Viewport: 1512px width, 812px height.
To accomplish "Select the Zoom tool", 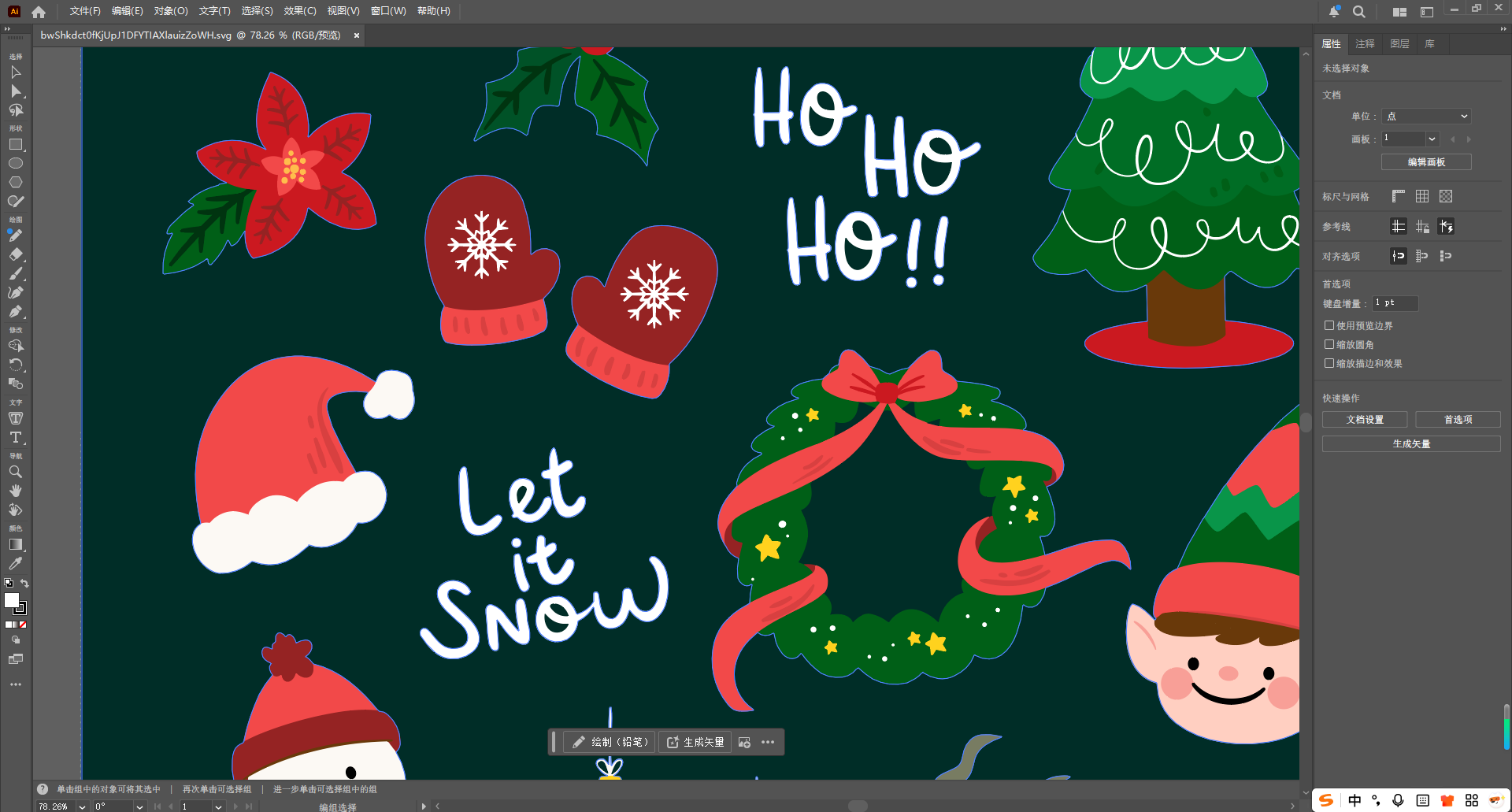I will pyautogui.click(x=15, y=472).
